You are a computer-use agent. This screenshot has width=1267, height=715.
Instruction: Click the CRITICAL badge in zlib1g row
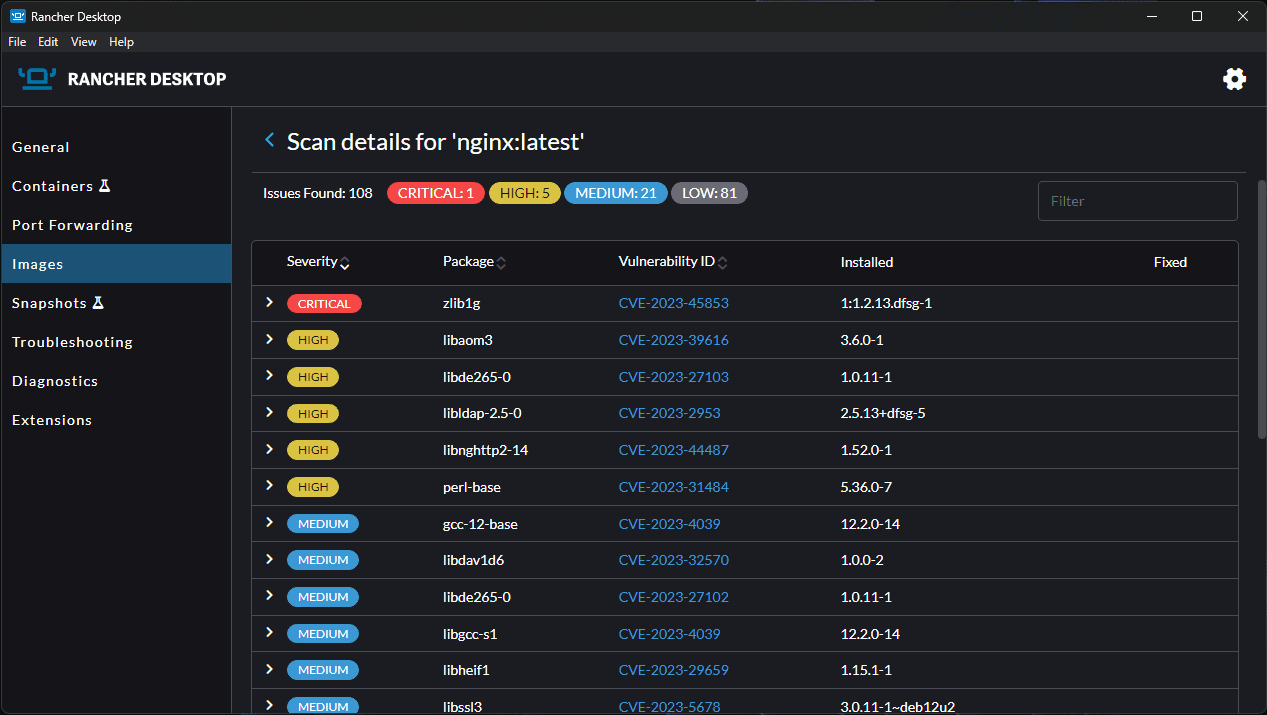[324, 303]
